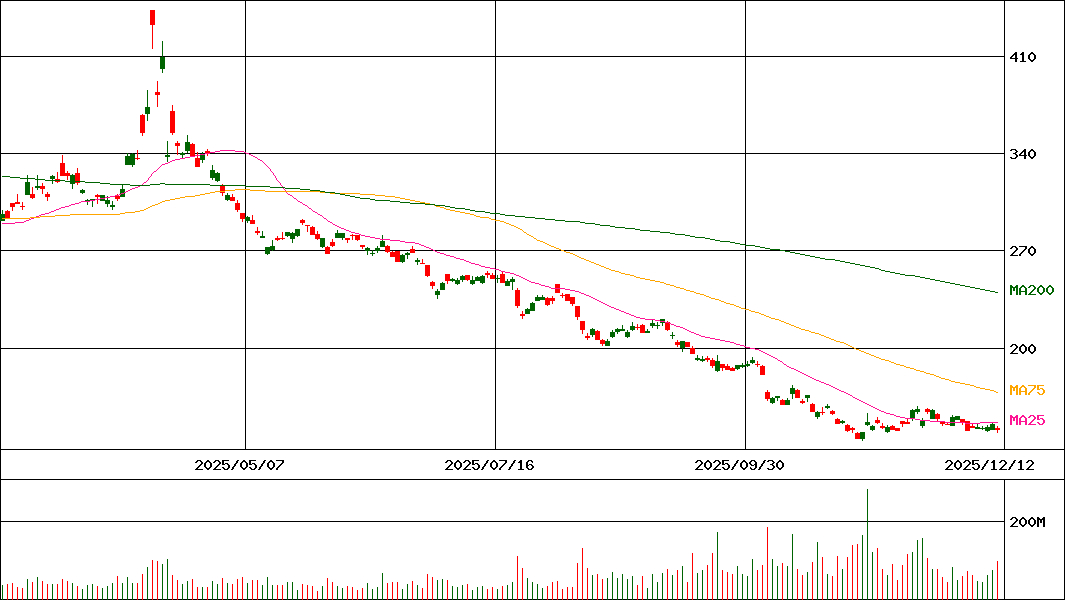
Task: Select the last candlestick at far right
Action: pyautogui.click(x=997, y=428)
